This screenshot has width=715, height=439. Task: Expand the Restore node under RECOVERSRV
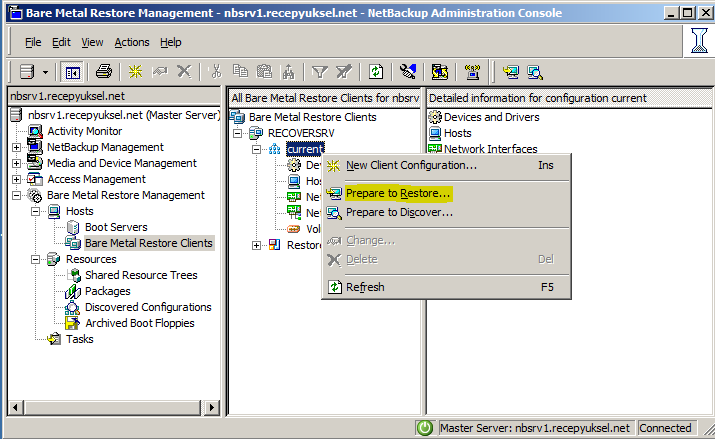[256, 246]
